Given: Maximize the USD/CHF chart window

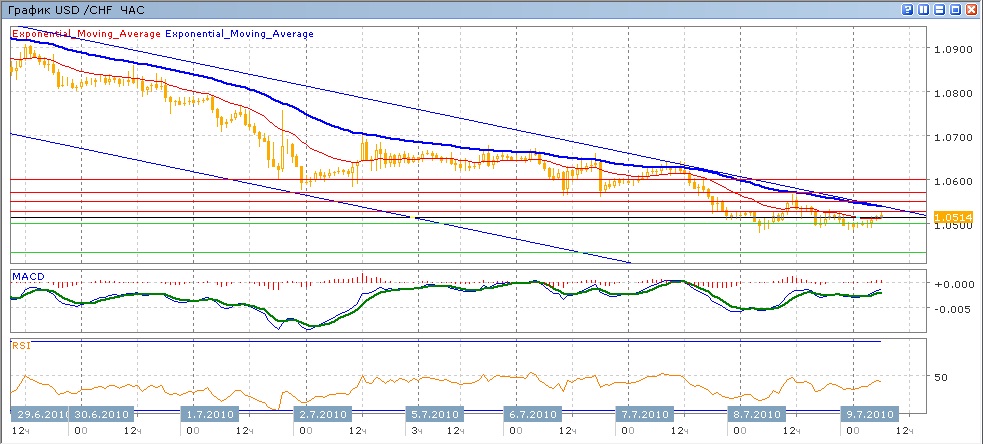Looking at the screenshot, I should pos(955,9).
